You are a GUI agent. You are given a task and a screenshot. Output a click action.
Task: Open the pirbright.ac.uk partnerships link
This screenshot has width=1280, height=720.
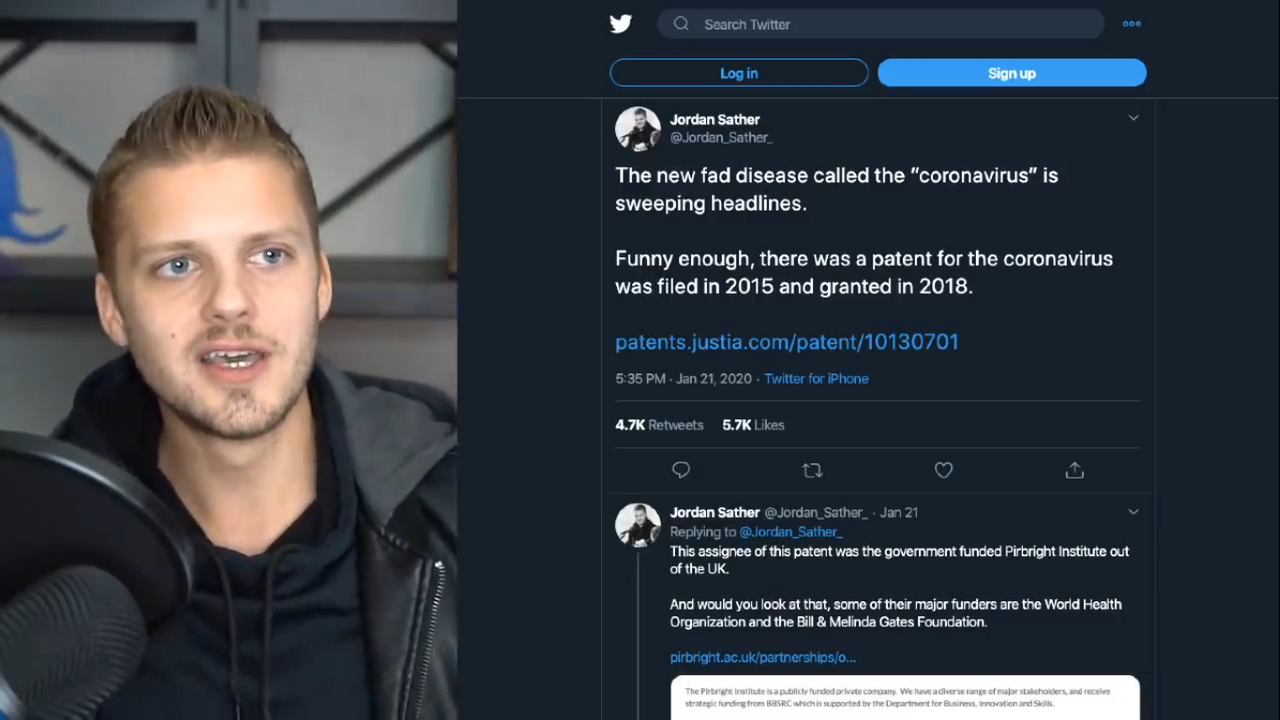point(762,657)
